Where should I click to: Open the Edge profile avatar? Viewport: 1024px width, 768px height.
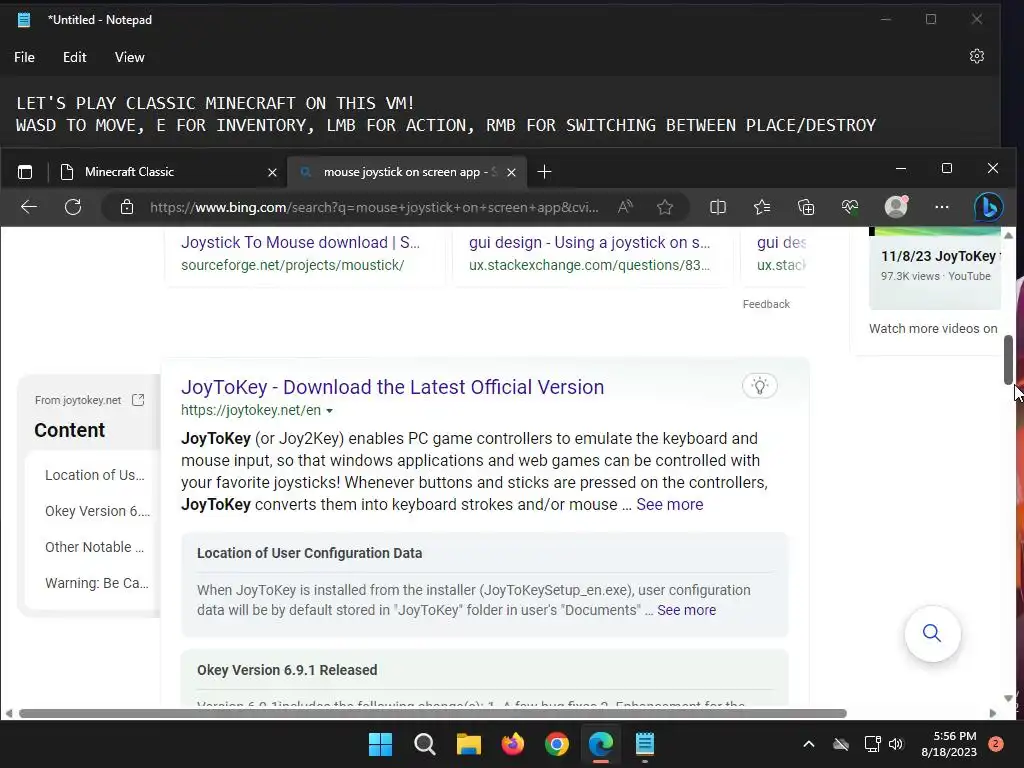(x=896, y=206)
